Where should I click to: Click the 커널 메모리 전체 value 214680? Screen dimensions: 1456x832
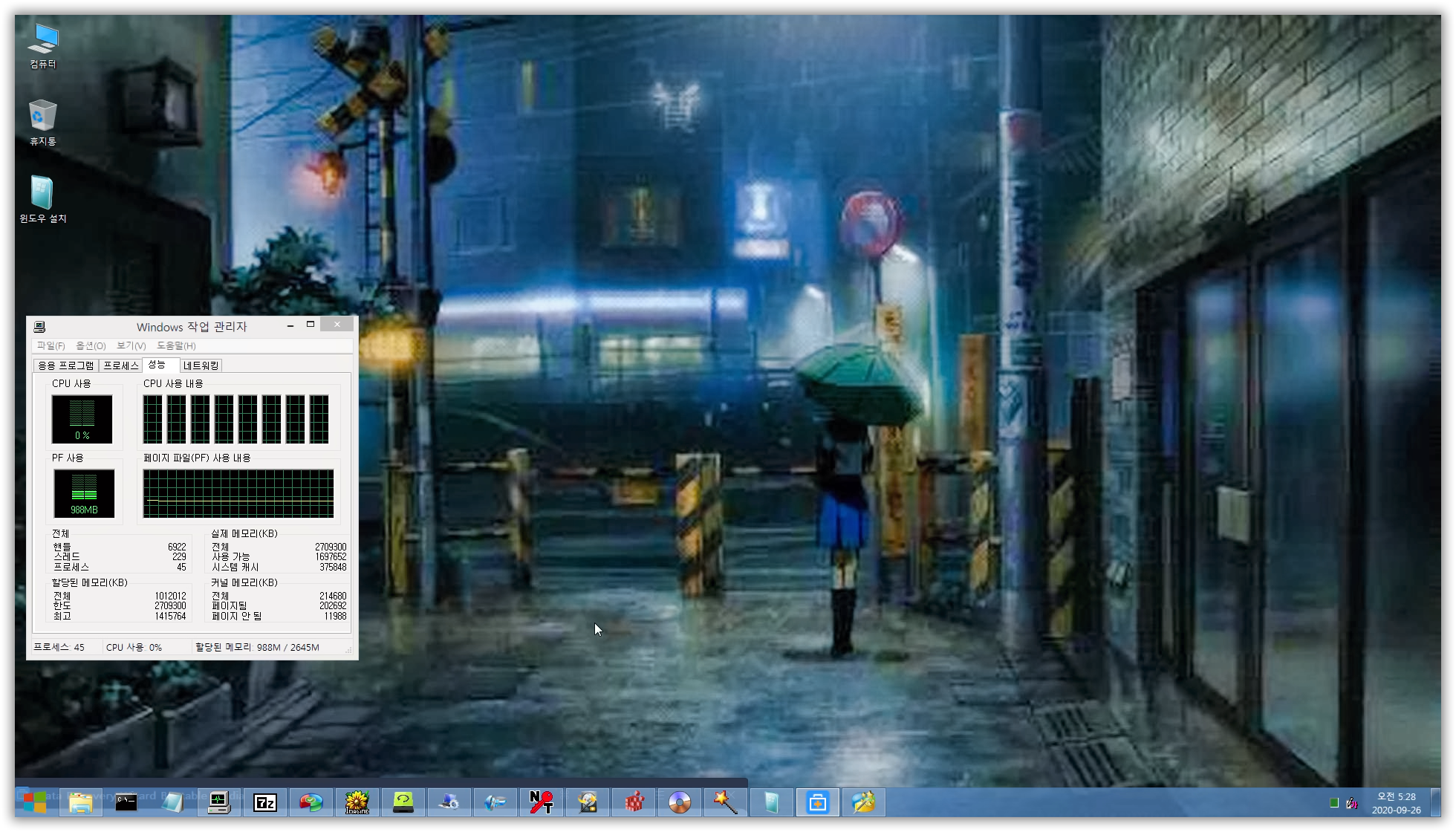333,596
